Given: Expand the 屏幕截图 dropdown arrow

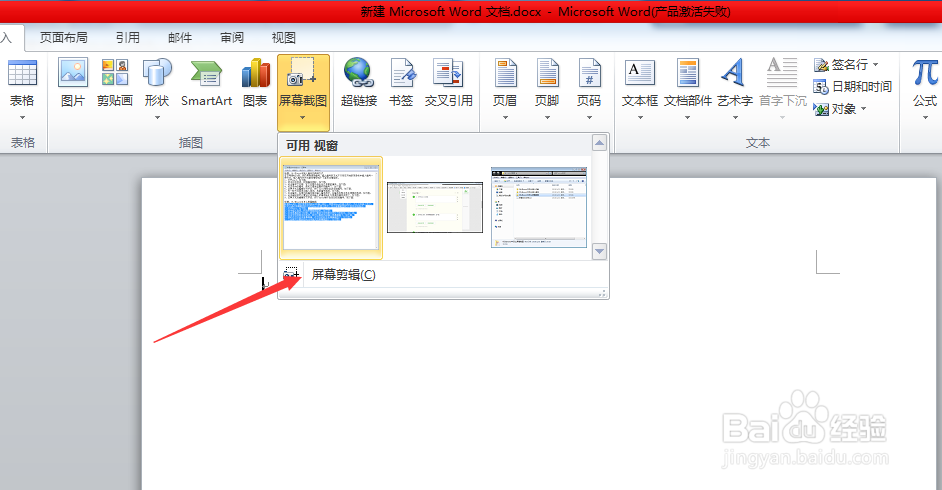Looking at the screenshot, I should (303, 118).
